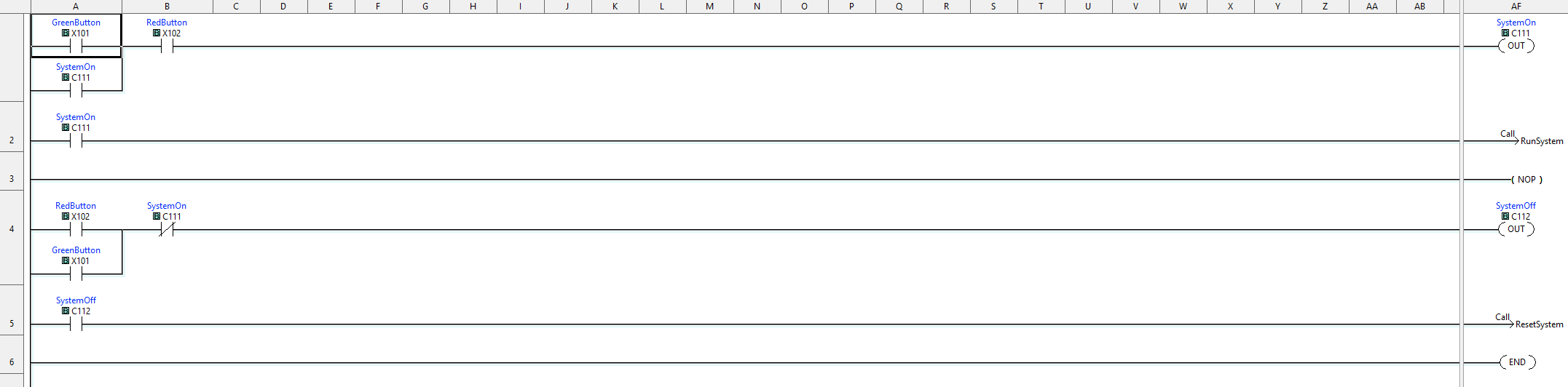
Task: Select the RedButton X102 contact in rung 1
Action: pos(167,36)
